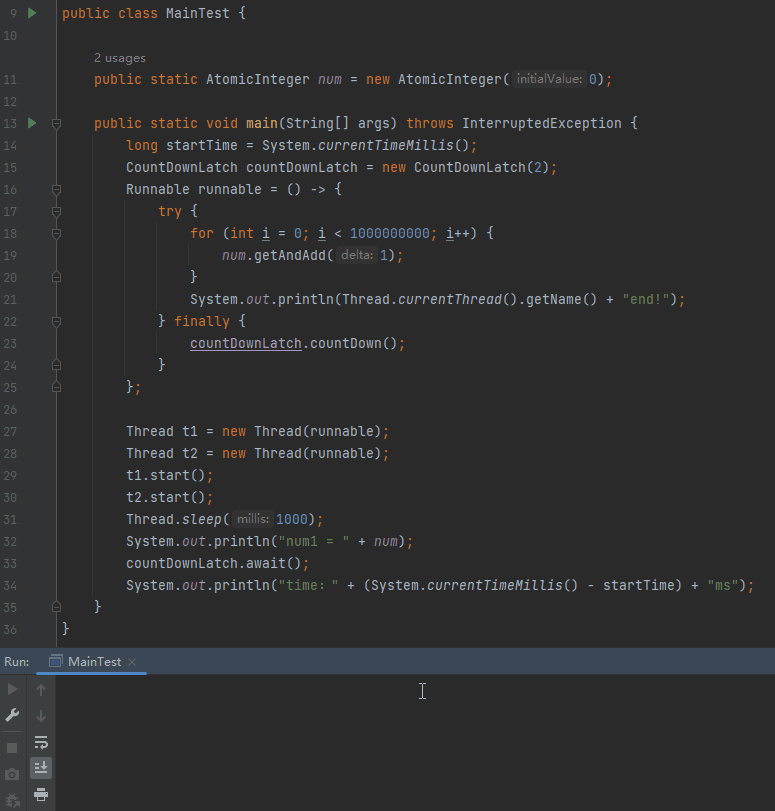Screen dimensions: 775x811
Task: Click the "time: " string literal
Action: click(308, 585)
